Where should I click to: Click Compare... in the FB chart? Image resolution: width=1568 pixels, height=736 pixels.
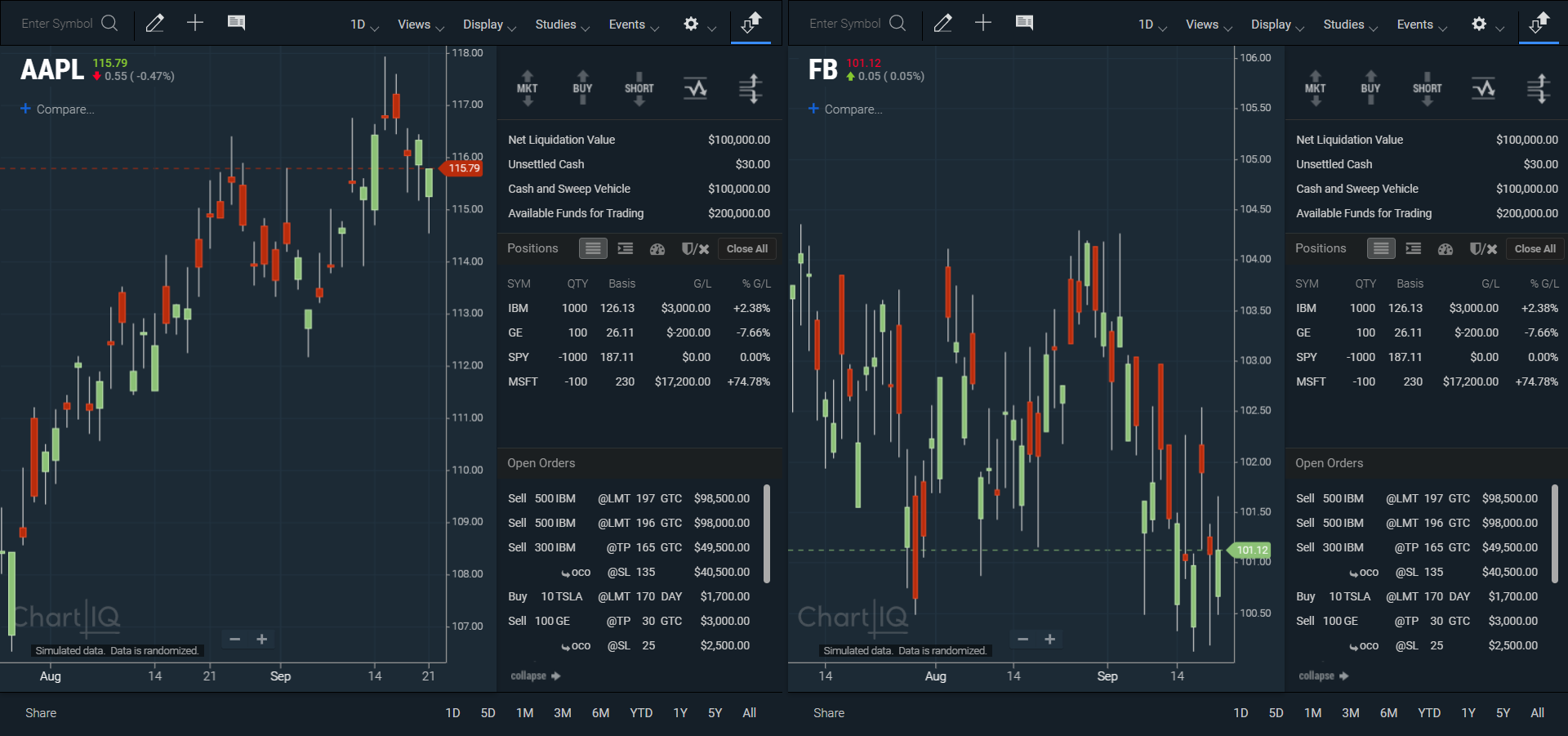pyautogui.click(x=845, y=109)
